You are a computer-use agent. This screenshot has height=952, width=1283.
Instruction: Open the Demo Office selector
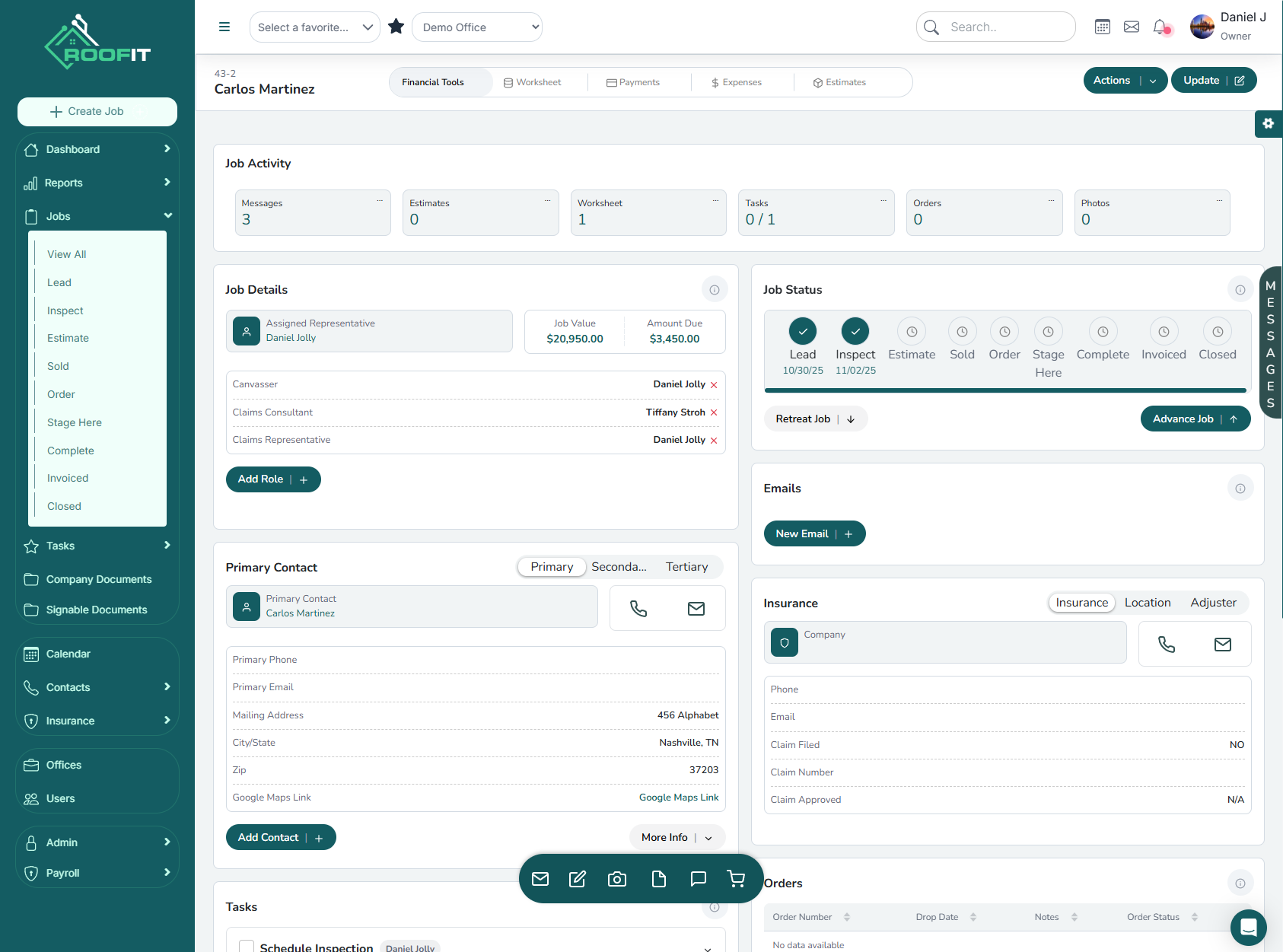477,27
